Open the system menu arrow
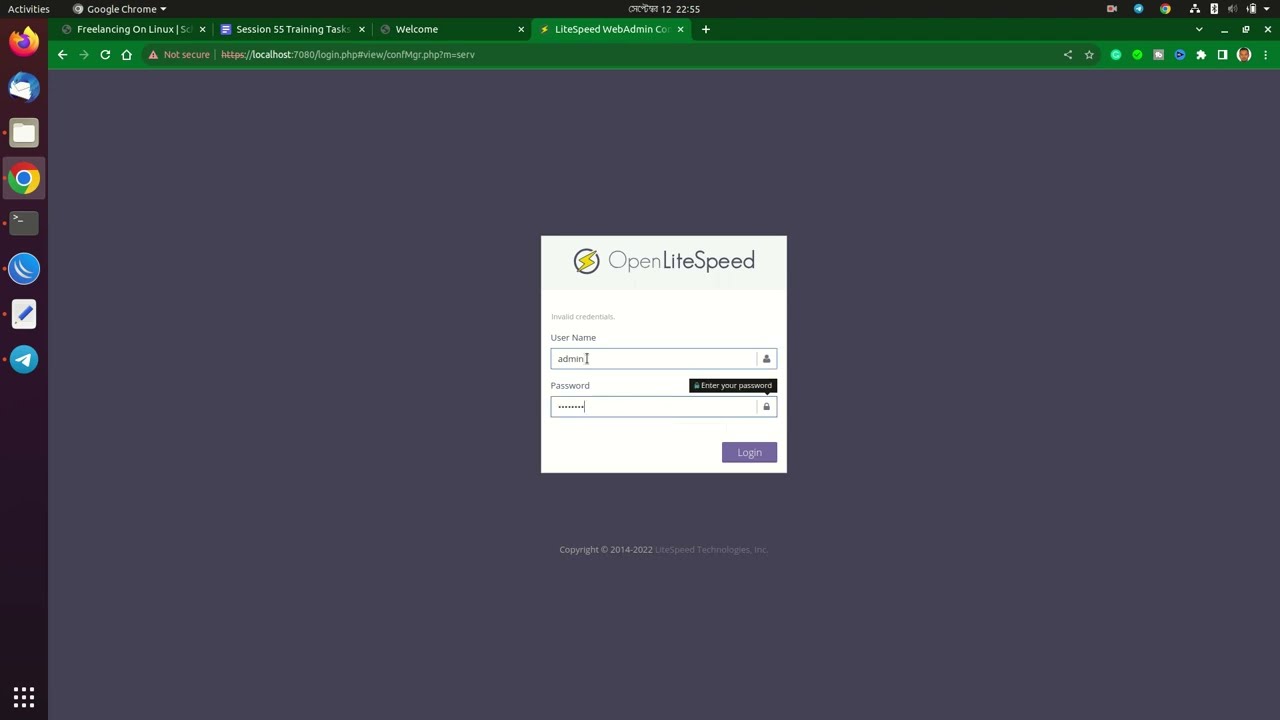 point(1267,9)
